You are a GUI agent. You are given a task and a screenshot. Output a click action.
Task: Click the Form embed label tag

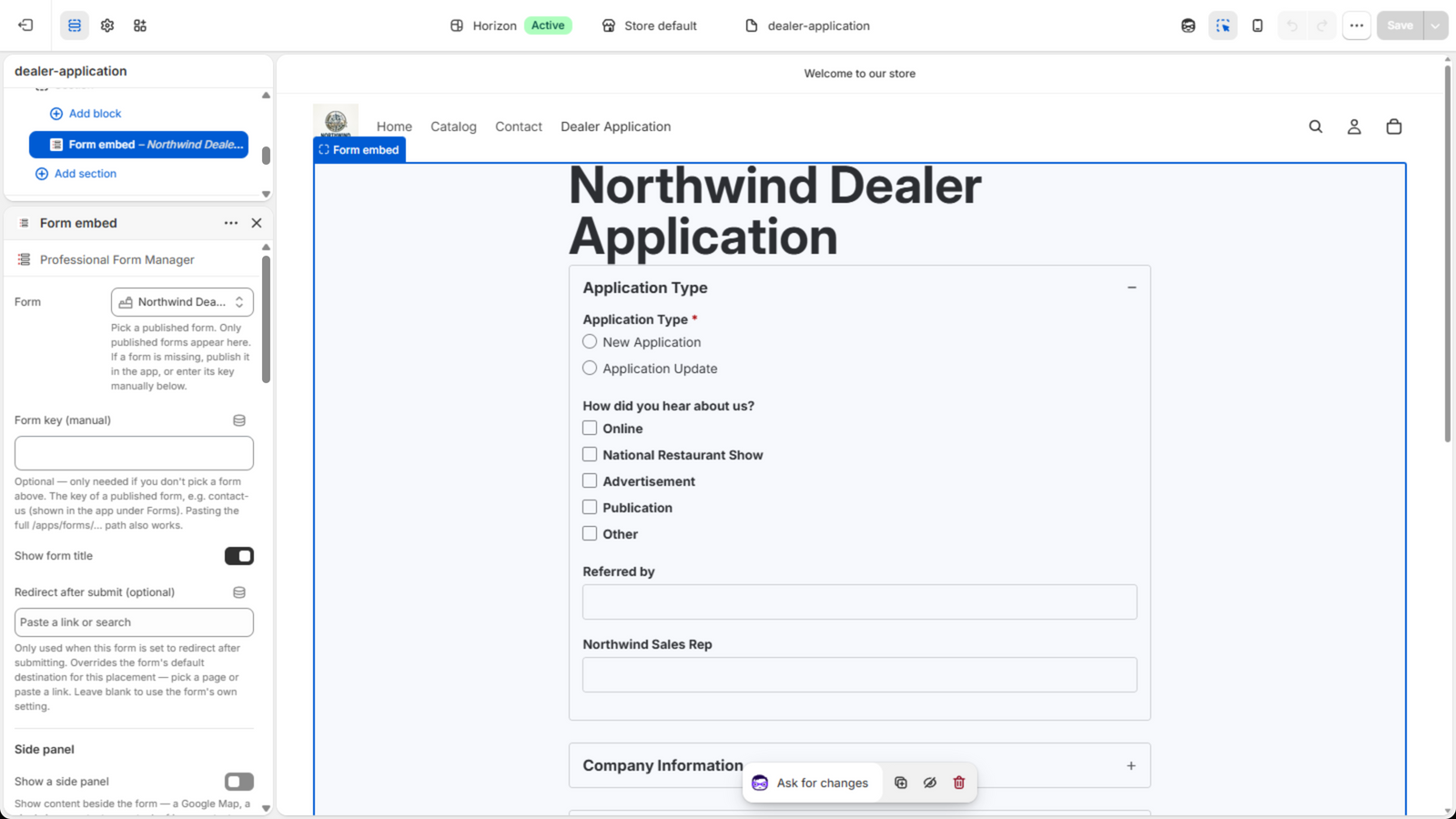coord(359,150)
